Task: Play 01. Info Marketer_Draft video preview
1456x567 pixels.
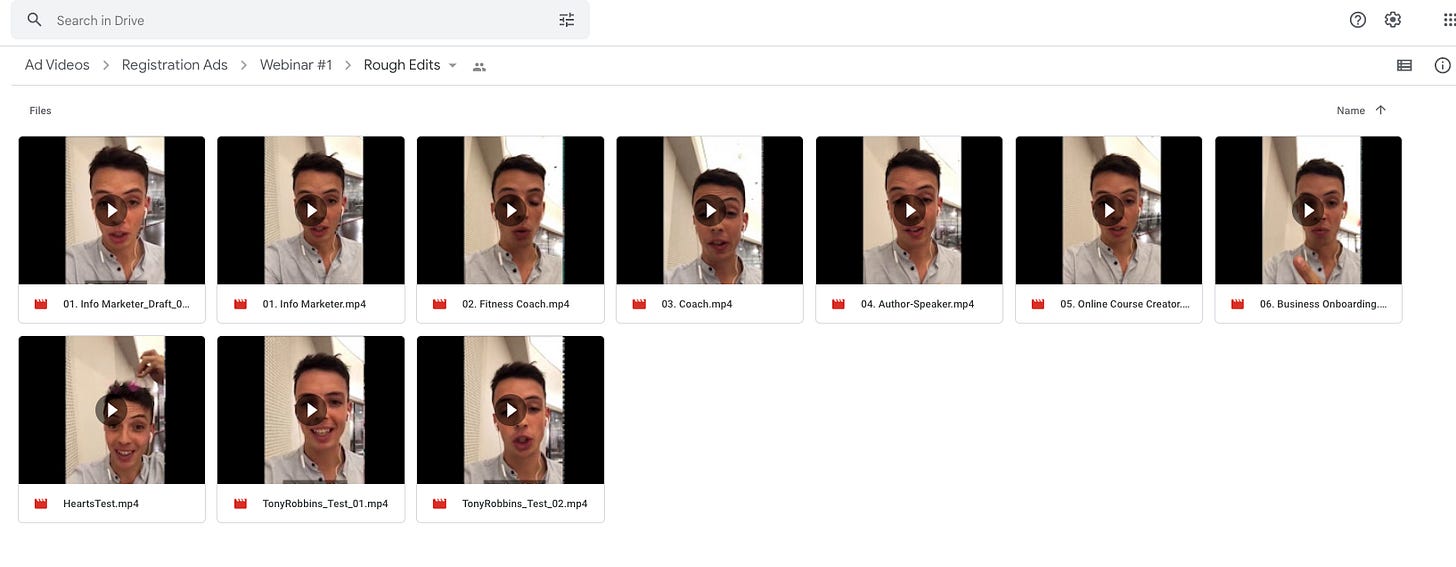Action: coord(112,210)
